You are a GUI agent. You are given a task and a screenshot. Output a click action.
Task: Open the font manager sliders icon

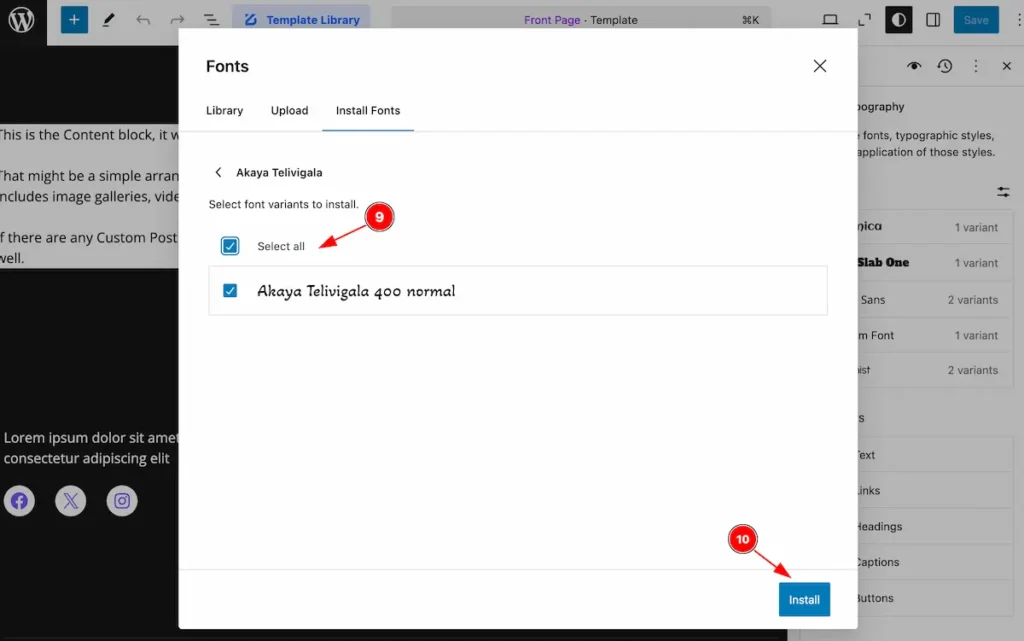pos(1003,191)
